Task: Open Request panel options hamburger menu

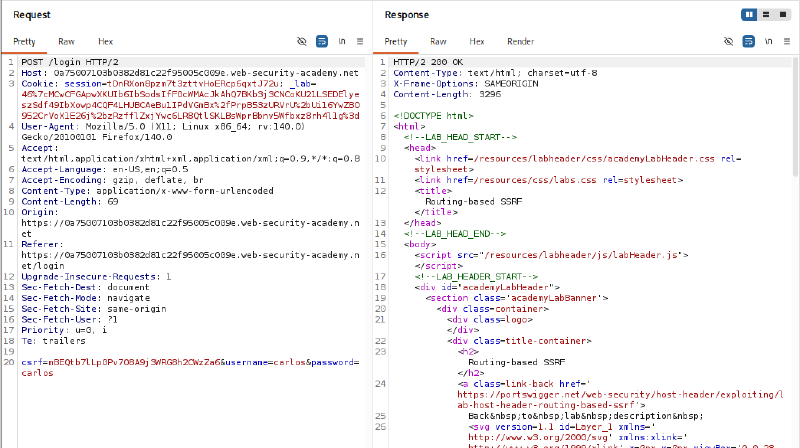Action: point(360,41)
